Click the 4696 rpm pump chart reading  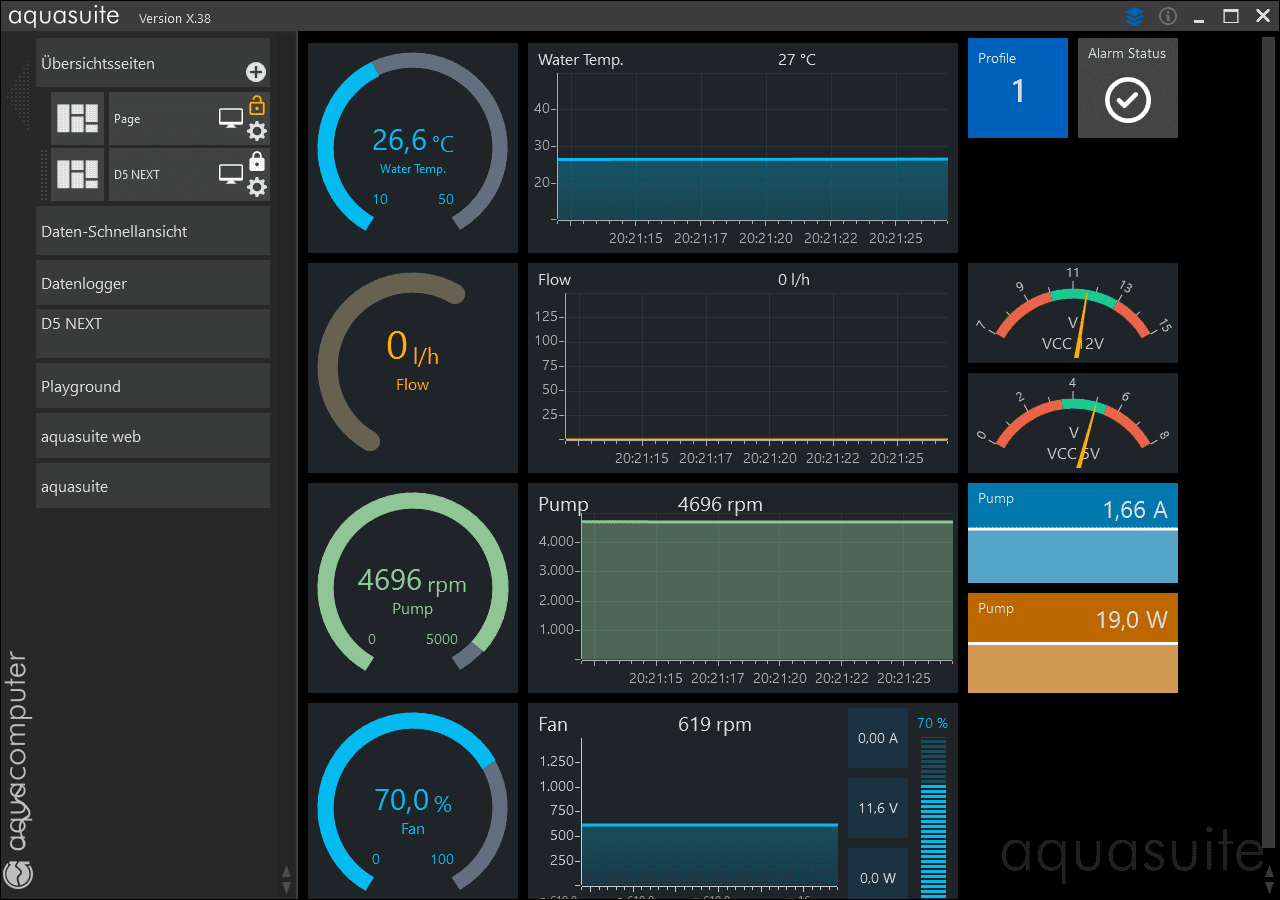[x=720, y=505]
